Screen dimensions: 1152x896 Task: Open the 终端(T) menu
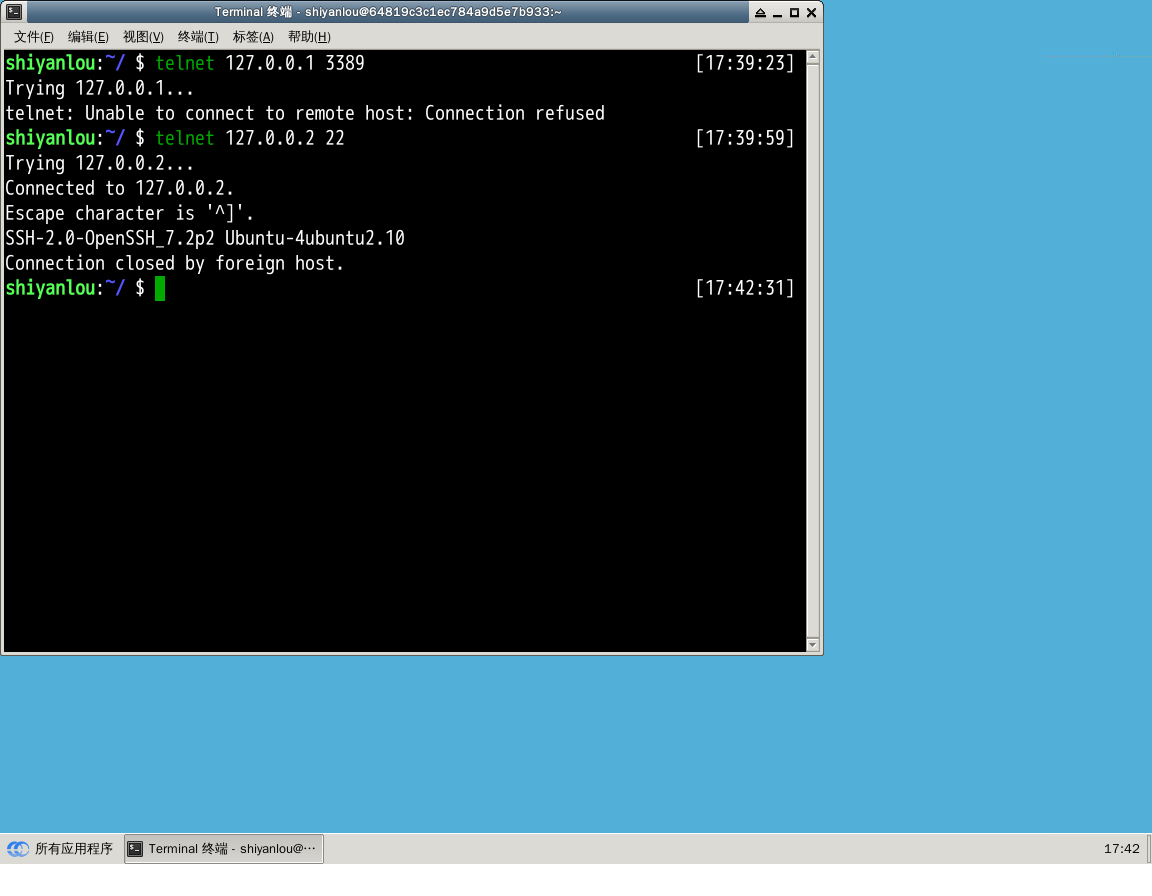198,37
